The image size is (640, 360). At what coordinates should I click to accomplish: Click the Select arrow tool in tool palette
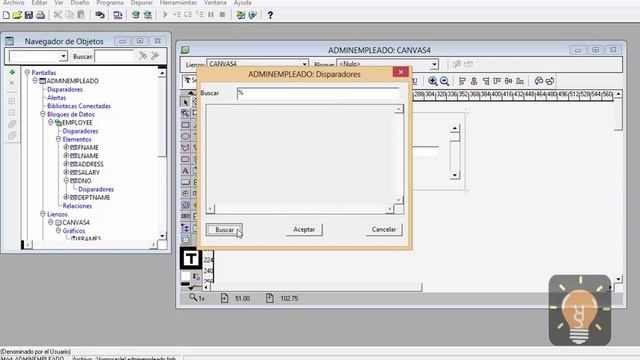click(x=185, y=102)
